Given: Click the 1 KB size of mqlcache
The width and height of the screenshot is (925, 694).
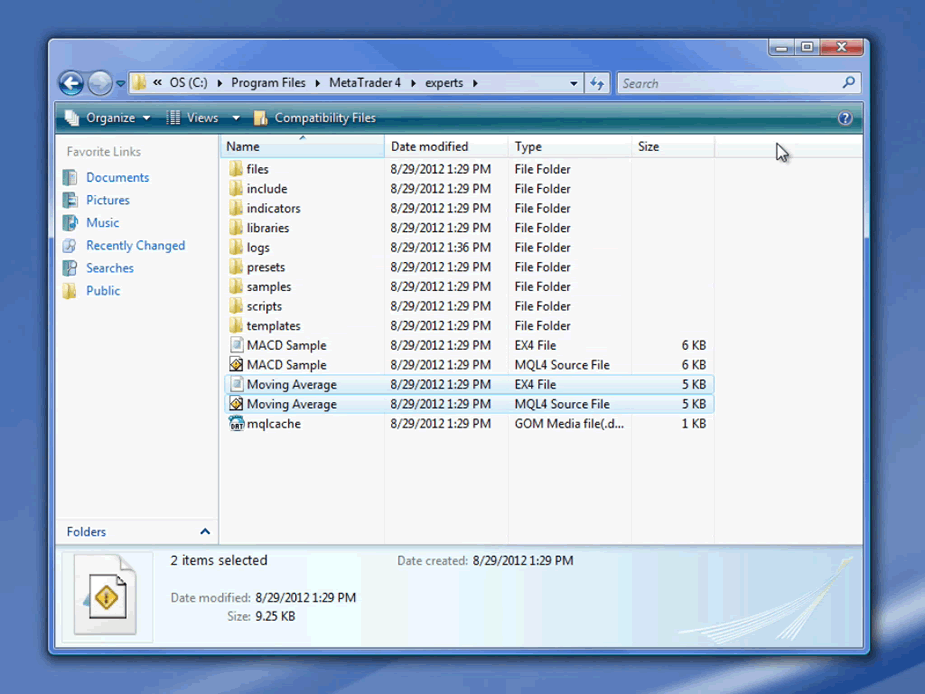Looking at the screenshot, I should pyautogui.click(x=694, y=424).
